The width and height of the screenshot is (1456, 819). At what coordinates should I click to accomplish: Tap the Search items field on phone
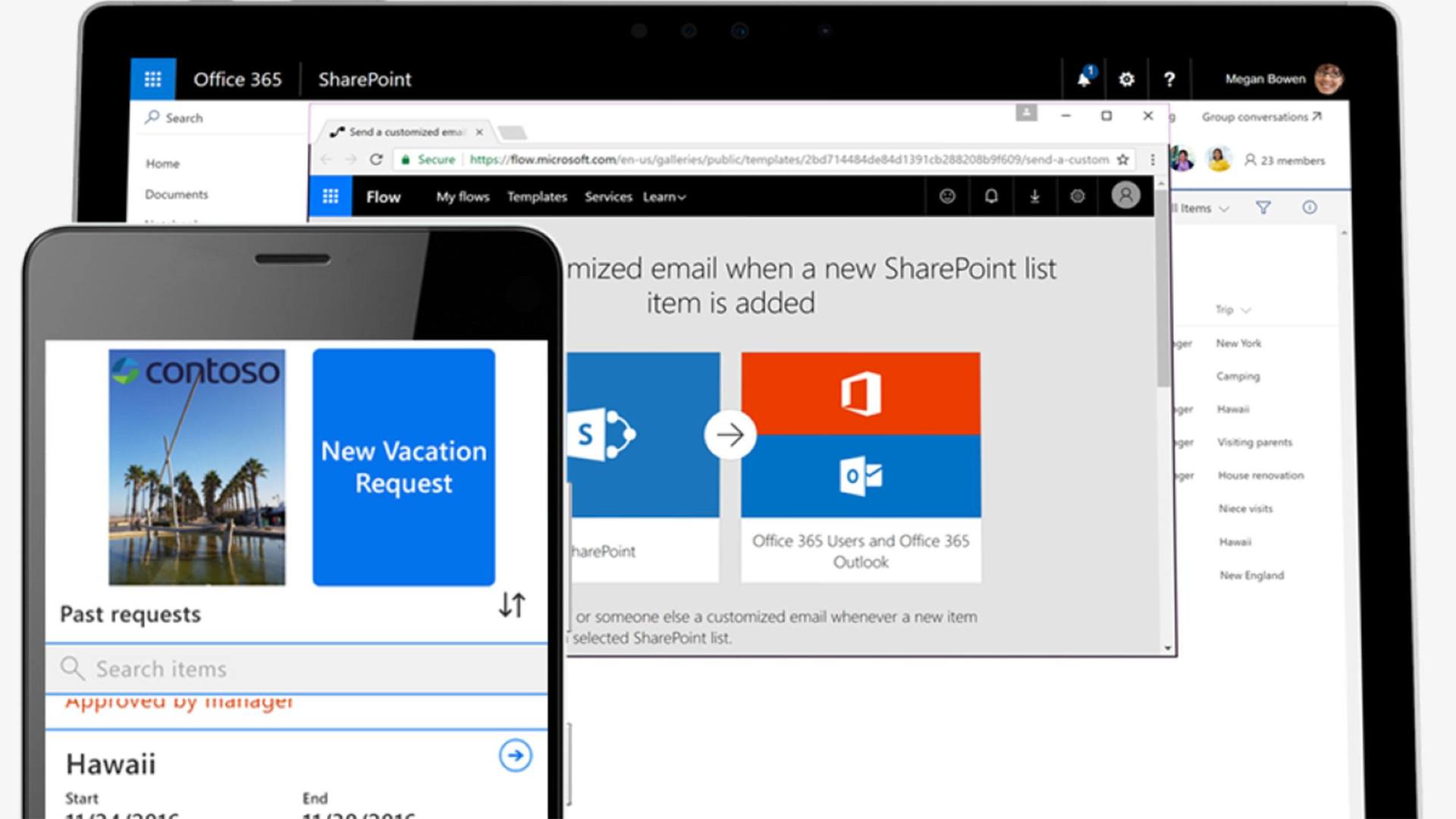(x=297, y=669)
